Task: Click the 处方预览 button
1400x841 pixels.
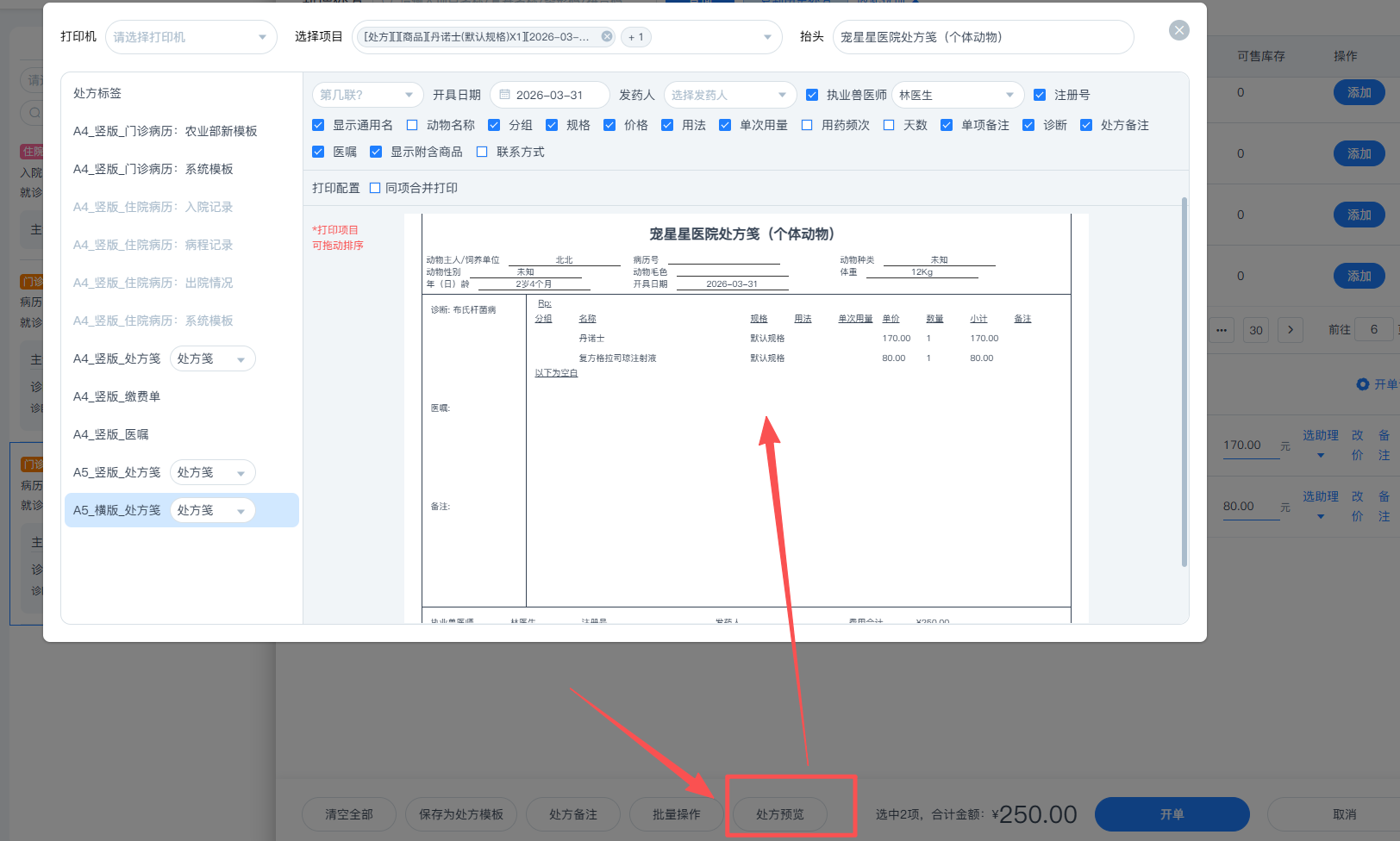Action: pos(779,814)
